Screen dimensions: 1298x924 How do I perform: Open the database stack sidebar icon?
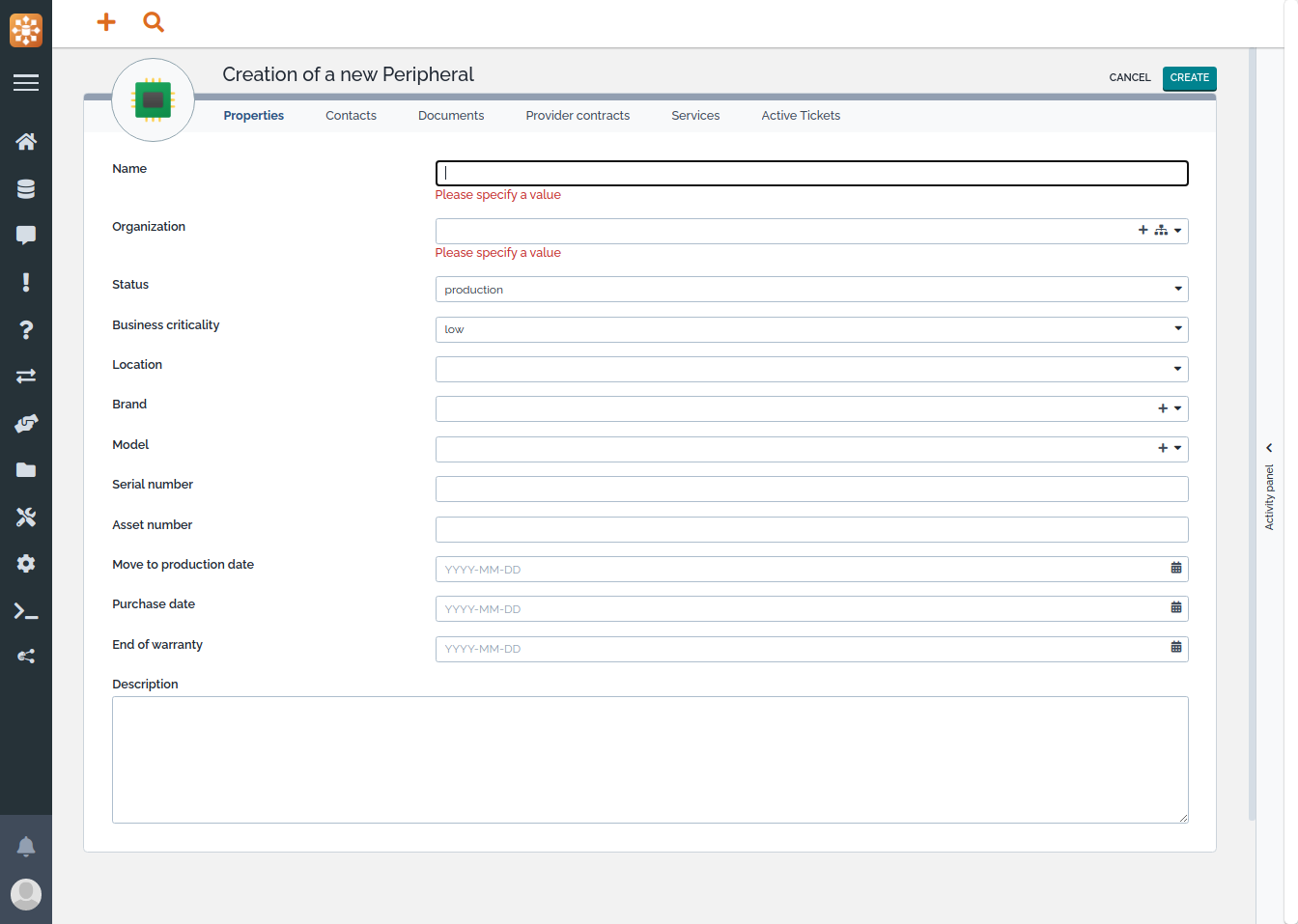26,189
